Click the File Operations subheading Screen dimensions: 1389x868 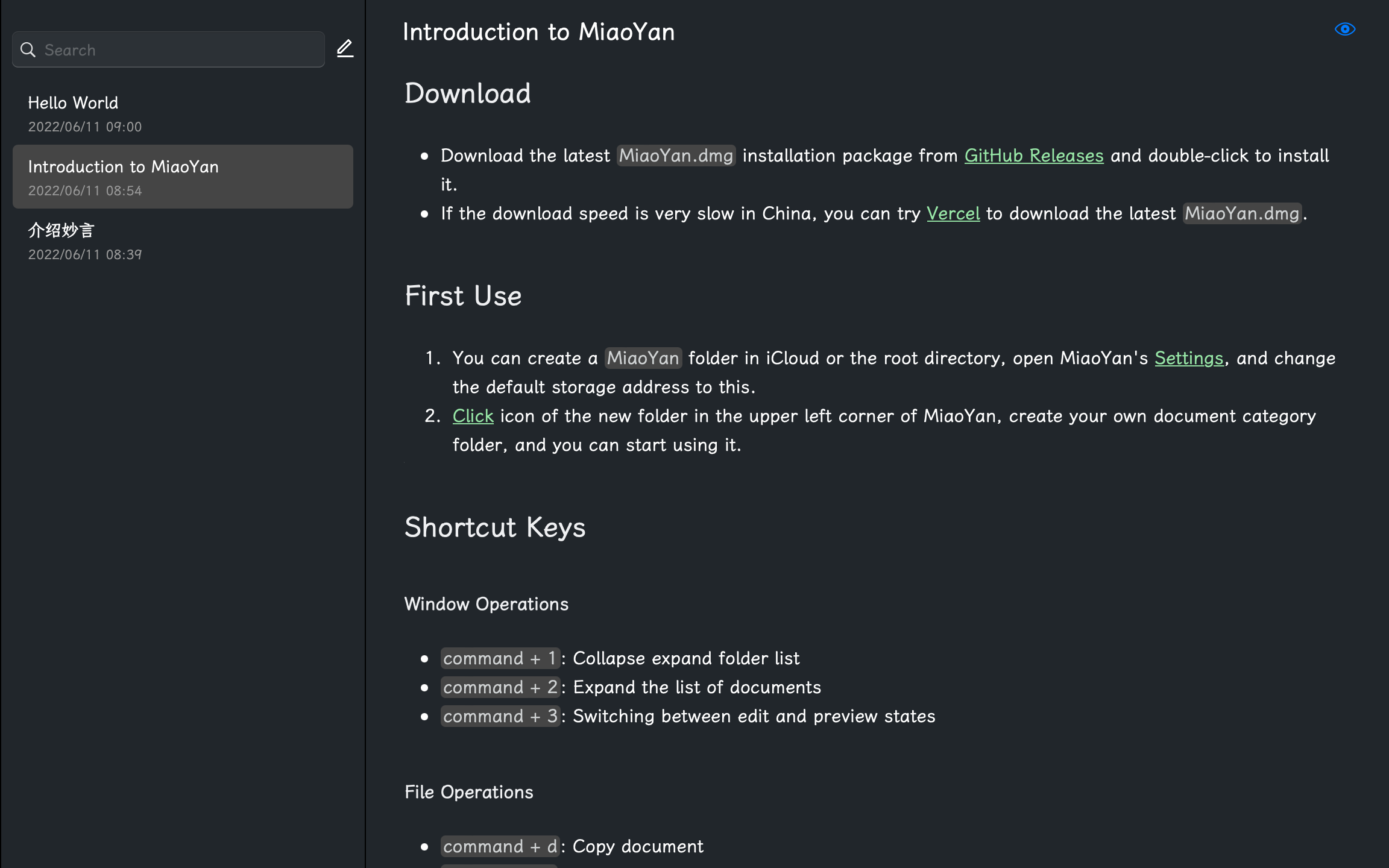click(x=469, y=792)
